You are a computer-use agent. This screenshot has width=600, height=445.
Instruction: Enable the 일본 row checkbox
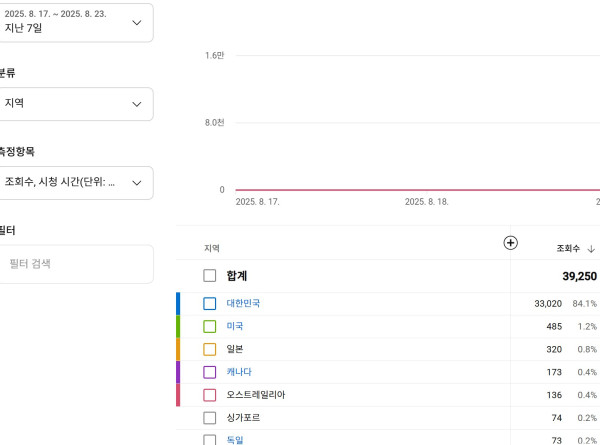[x=210, y=349]
